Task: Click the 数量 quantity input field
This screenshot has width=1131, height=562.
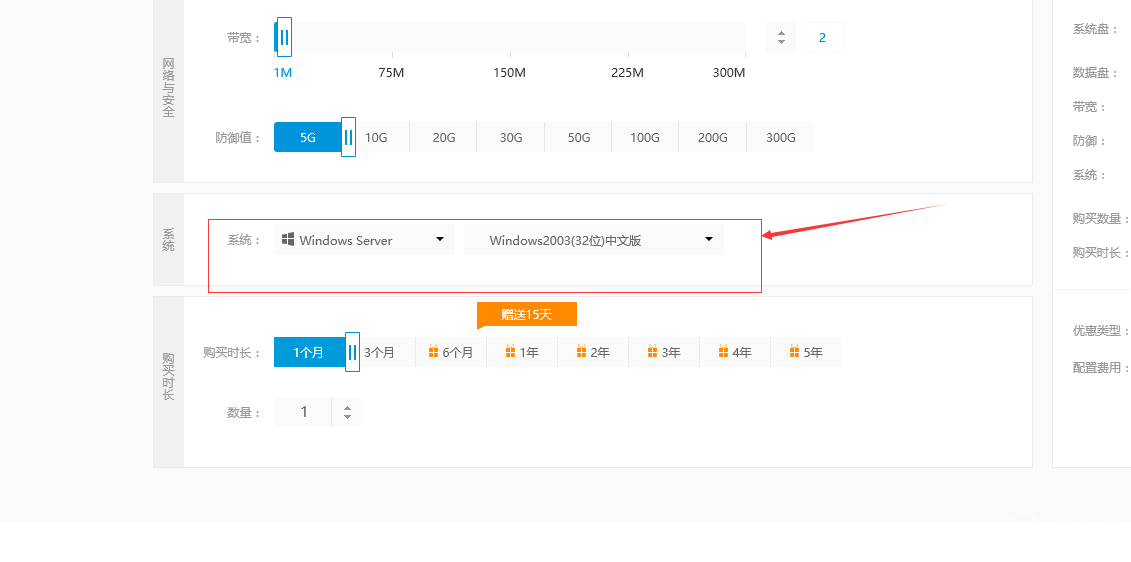Action: 304,412
